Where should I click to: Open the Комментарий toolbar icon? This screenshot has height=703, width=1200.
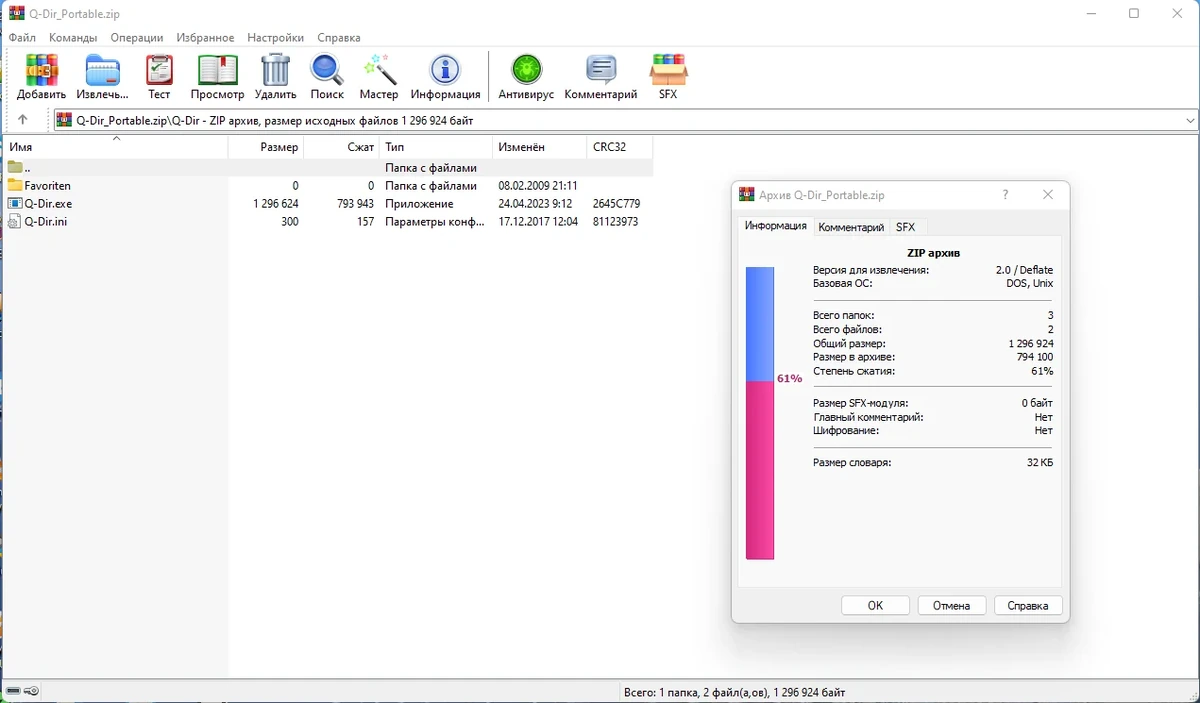pos(601,70)
